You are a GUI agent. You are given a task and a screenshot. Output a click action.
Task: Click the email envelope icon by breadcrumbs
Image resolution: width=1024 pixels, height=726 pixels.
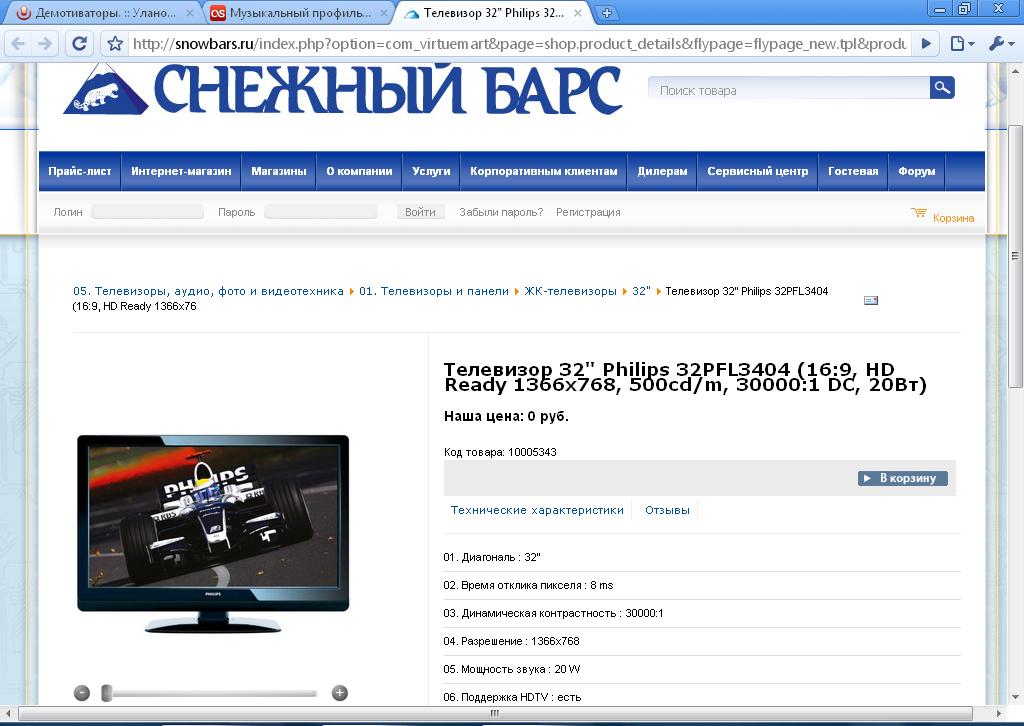871,300
